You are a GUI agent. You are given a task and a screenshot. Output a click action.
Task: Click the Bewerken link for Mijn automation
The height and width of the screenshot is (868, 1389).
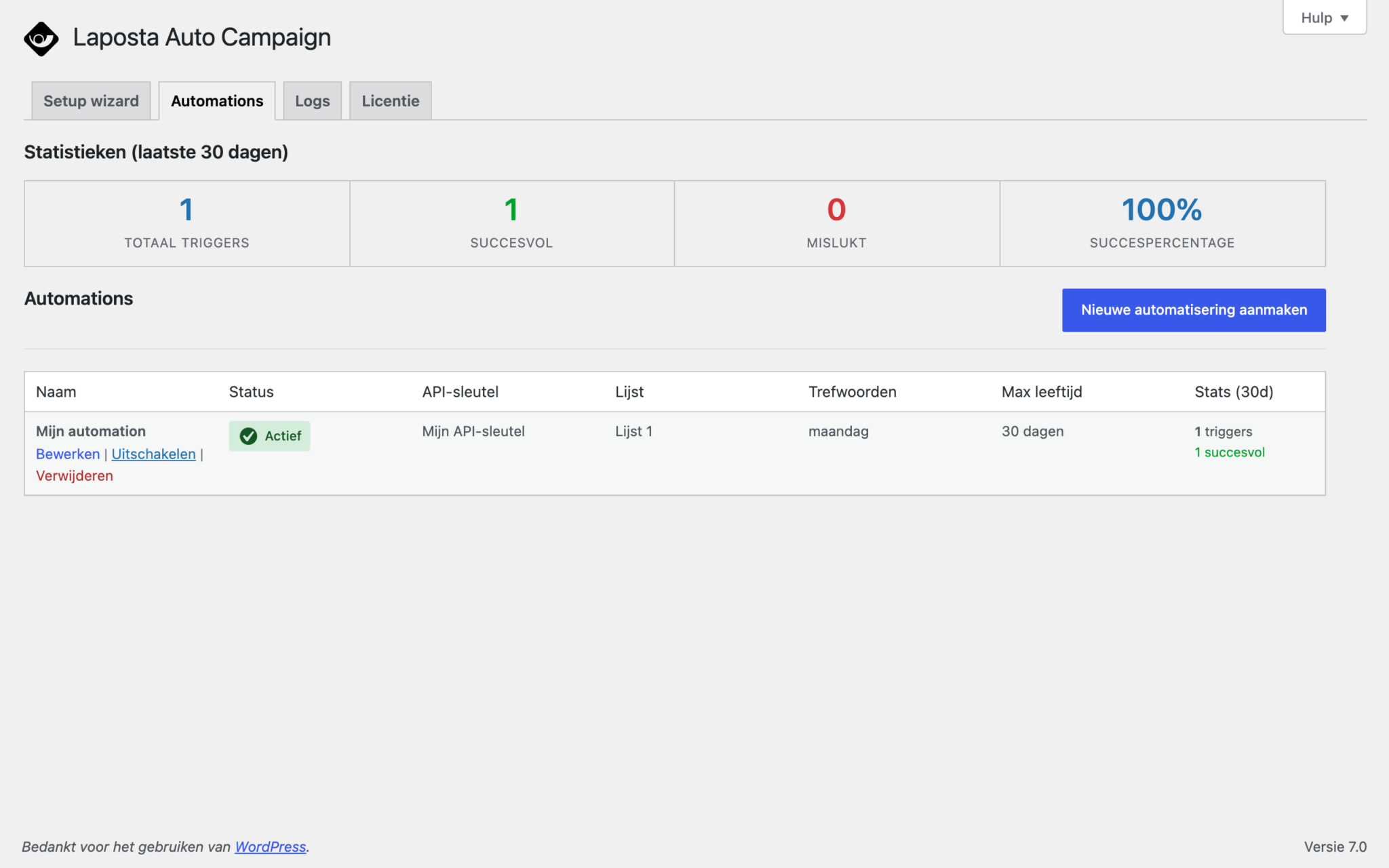(x=68, y=454)
